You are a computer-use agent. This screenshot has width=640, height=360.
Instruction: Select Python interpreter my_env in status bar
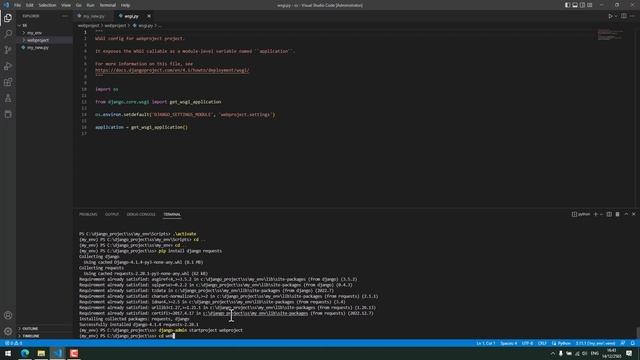click(x=596, y=343)
